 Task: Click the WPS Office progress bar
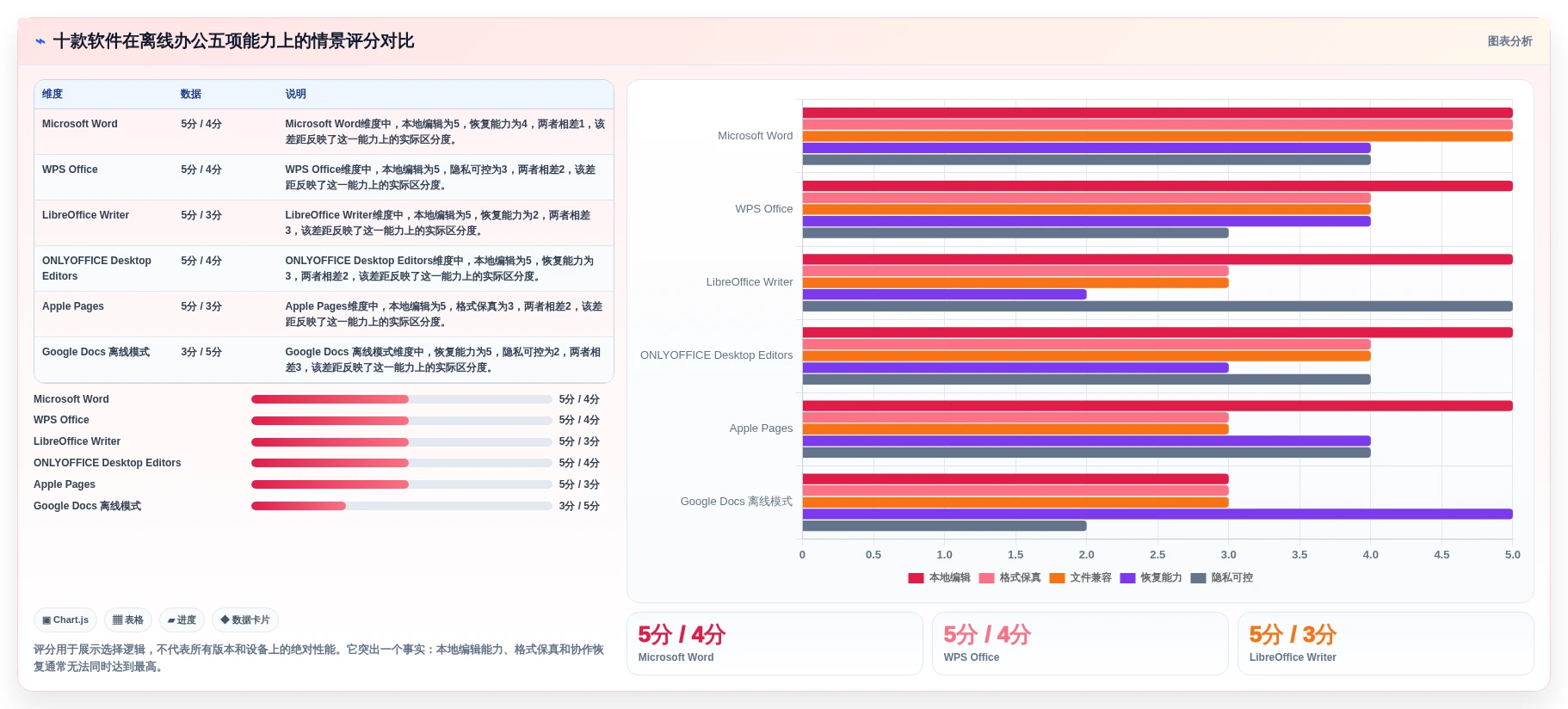[x=402, y=421]
